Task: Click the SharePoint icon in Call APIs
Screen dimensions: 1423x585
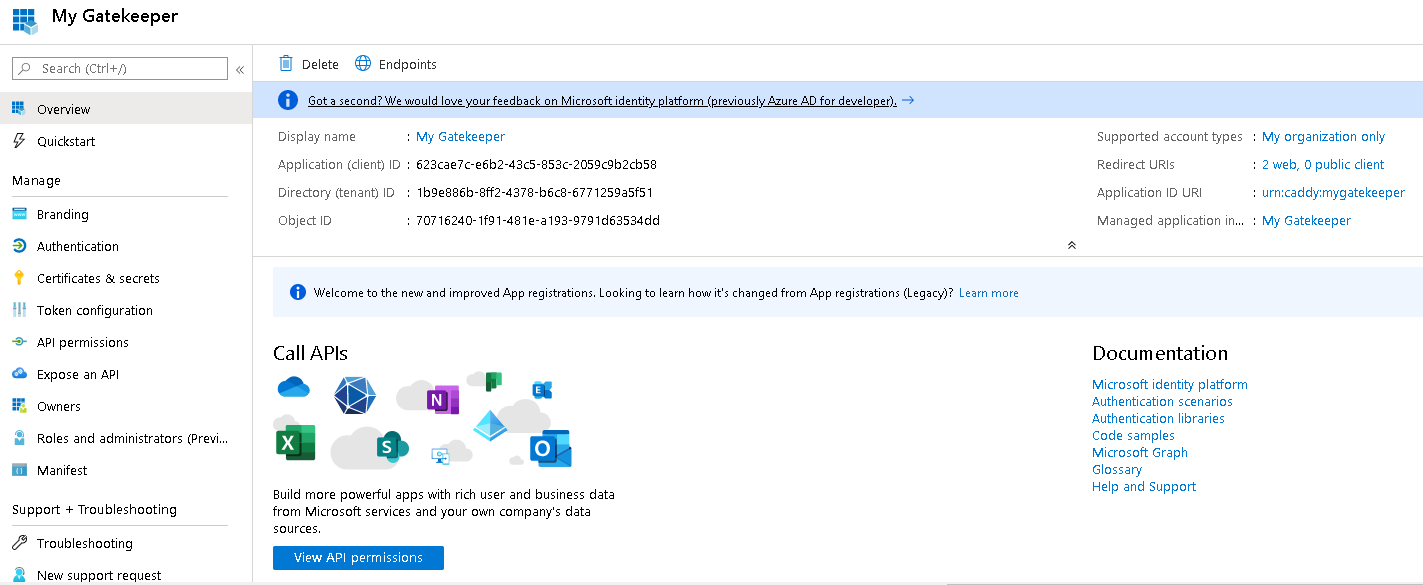Action: pos(392,446)
